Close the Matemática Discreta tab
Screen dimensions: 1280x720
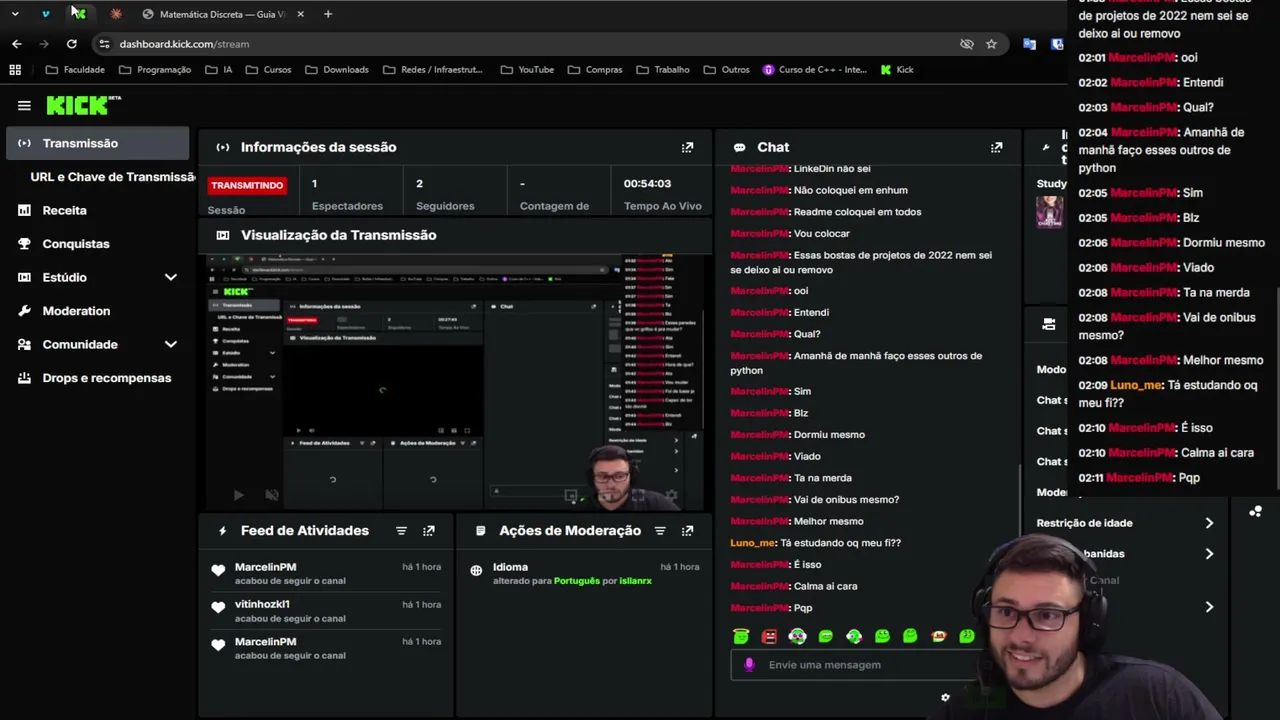click(300, 14)
